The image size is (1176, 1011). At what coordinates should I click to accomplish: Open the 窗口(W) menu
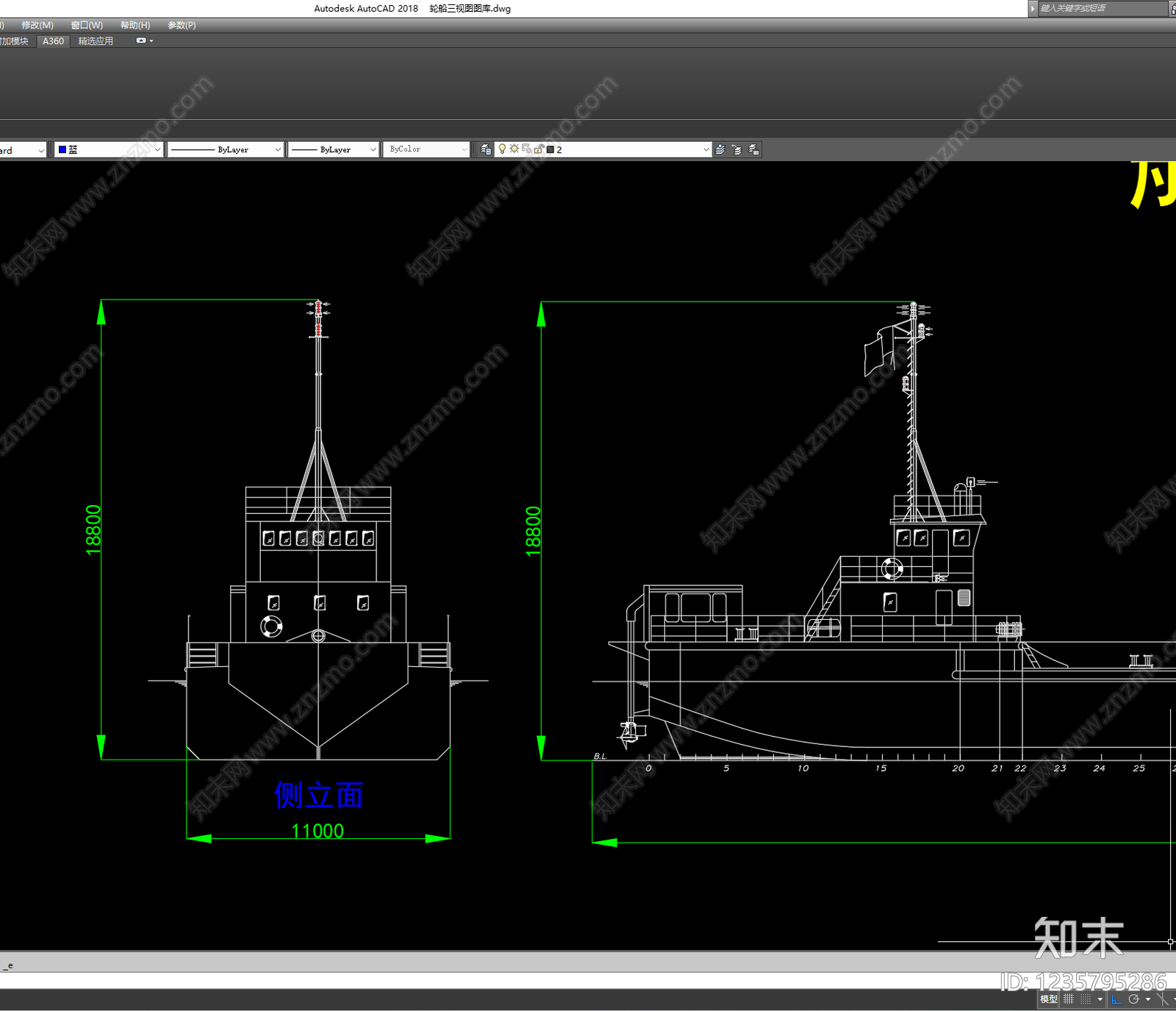(87, 25)
